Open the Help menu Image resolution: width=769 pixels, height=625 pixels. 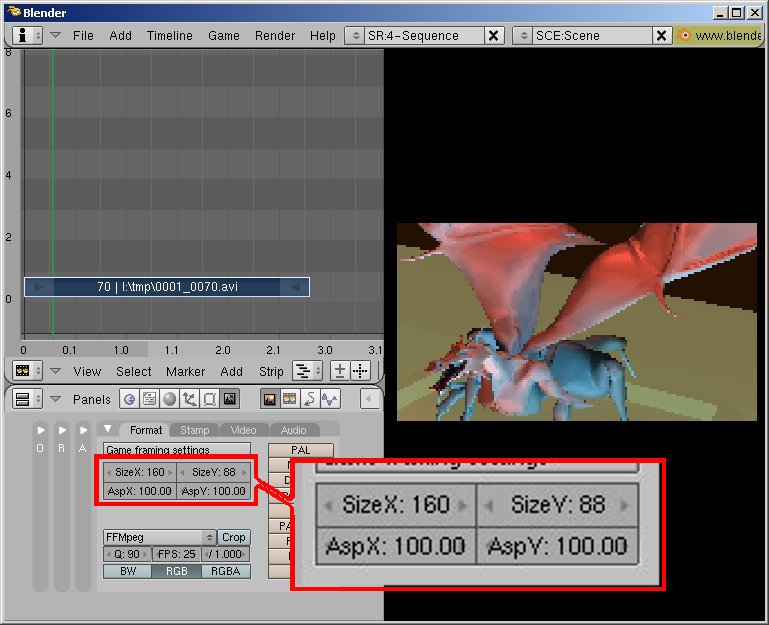[322, 35]
